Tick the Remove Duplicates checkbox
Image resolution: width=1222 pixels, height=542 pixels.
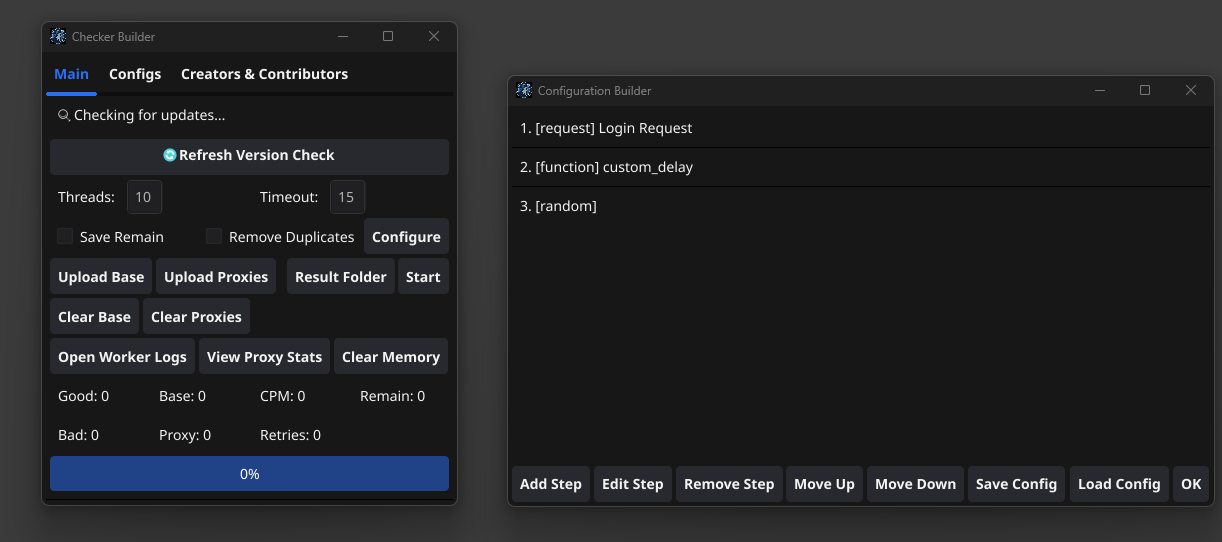tap(214, 236)
